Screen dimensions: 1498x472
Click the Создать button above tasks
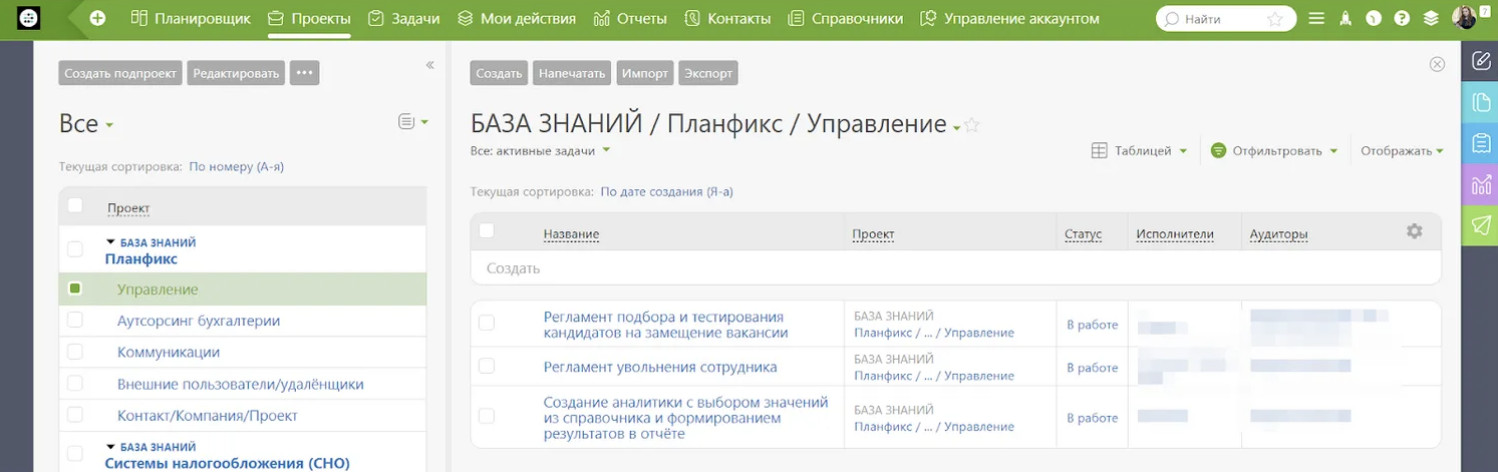coord(499,73)
